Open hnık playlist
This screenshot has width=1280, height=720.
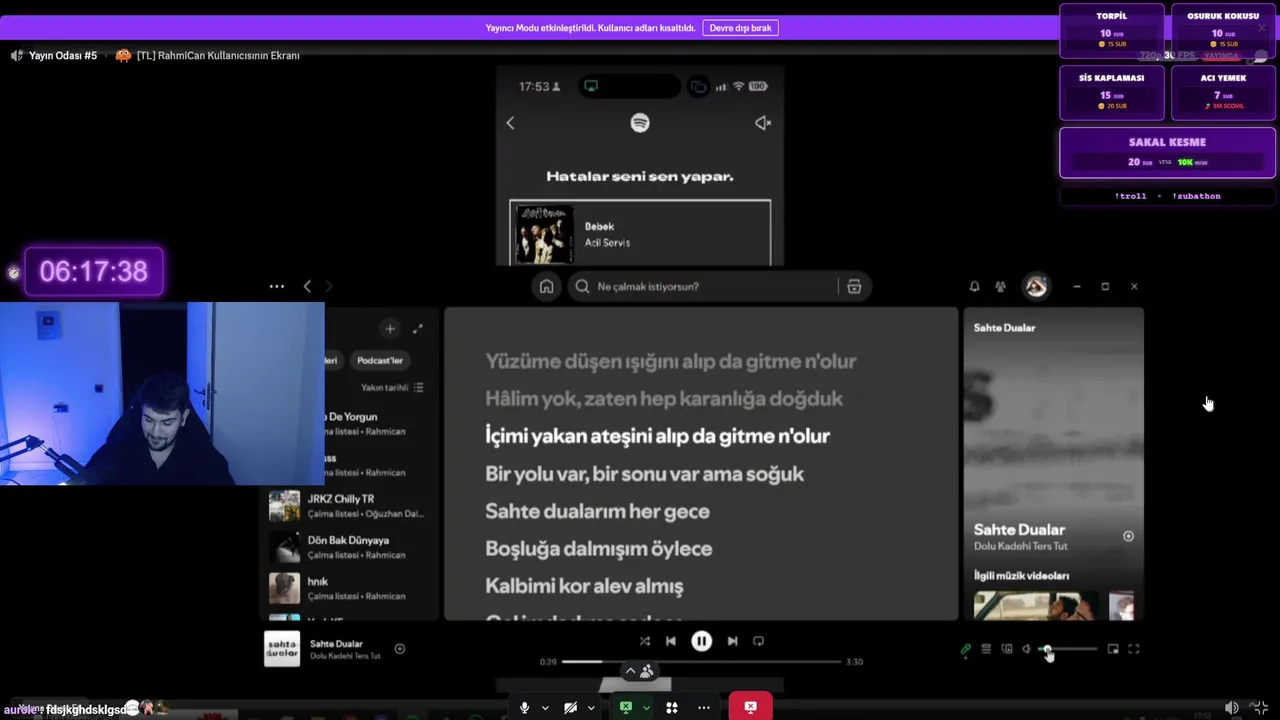pos(350,588)
